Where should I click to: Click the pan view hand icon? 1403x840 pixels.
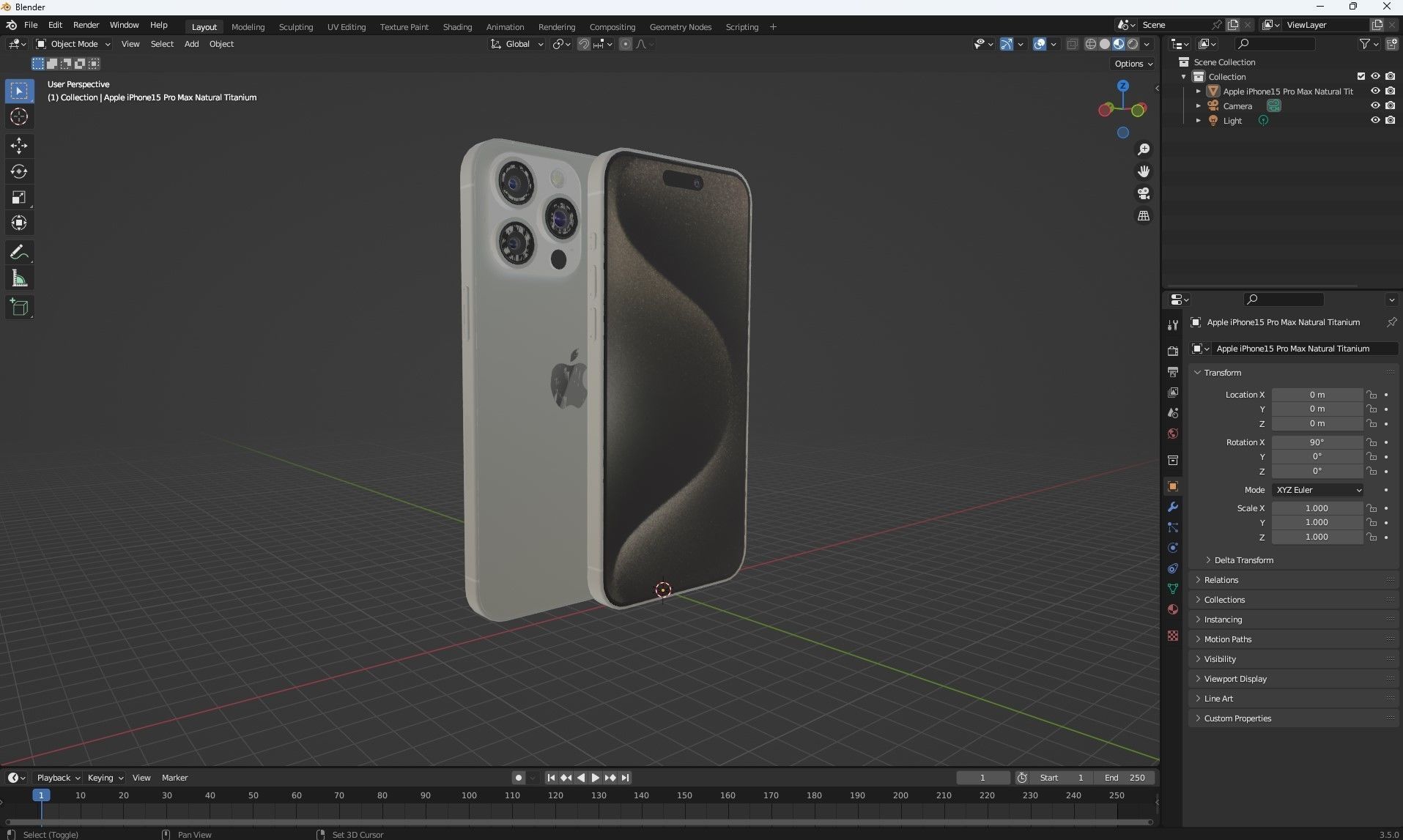[x=1143, y=171]
